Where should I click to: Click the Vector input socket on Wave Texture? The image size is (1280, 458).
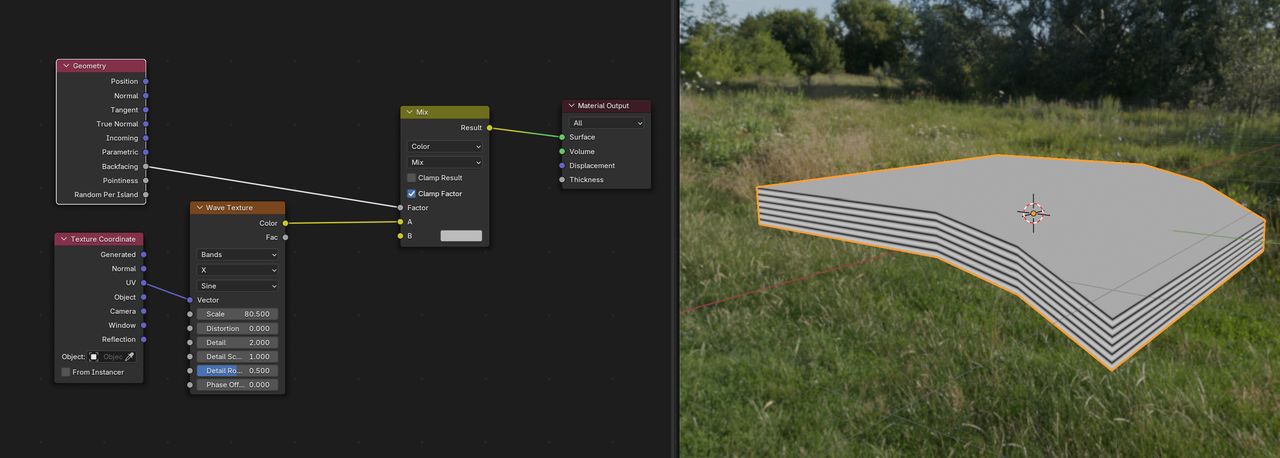click(190, 300)
